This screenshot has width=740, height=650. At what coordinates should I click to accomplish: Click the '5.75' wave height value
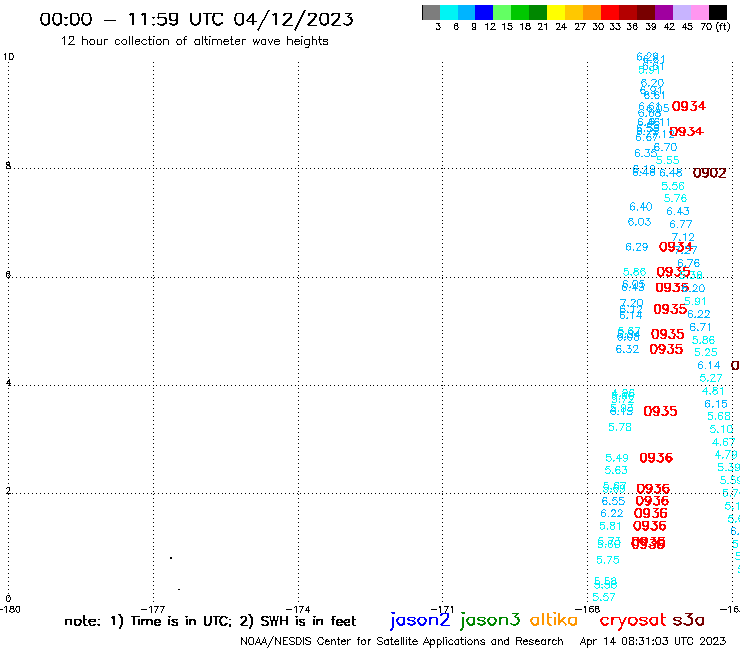608,560
